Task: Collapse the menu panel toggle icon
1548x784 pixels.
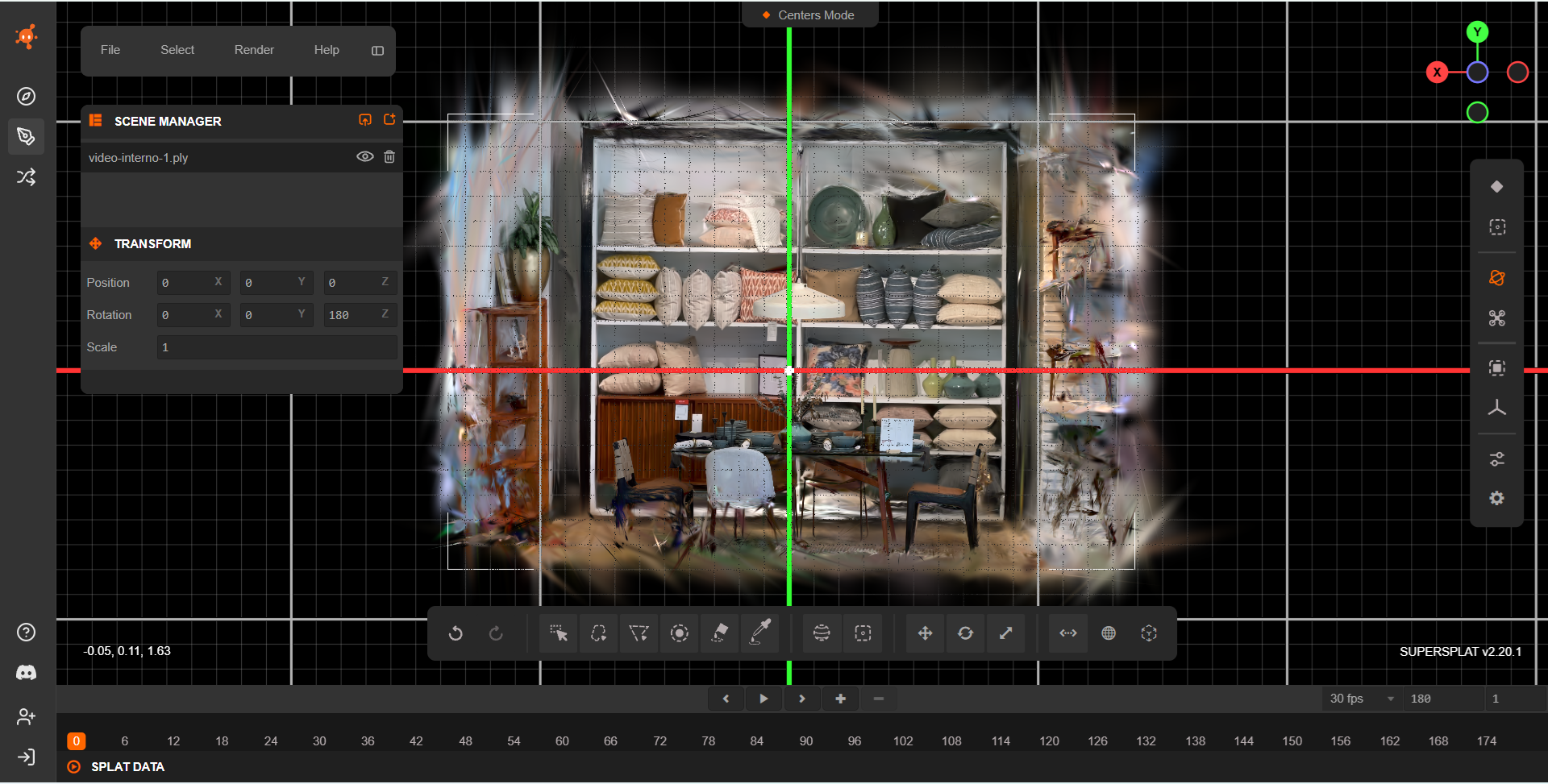Action: (x=377, y=51)
